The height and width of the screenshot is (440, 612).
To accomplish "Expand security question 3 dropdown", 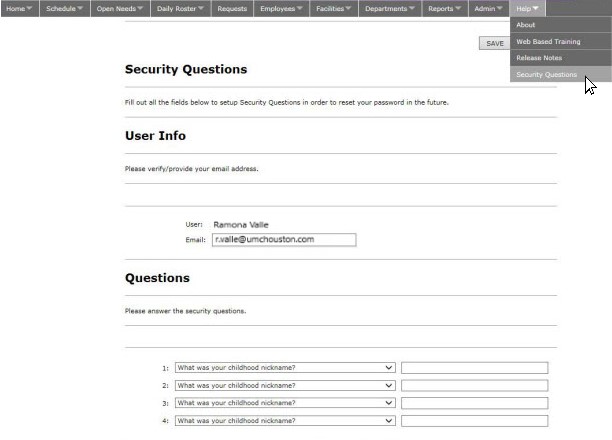I will (x=285, y=403).
